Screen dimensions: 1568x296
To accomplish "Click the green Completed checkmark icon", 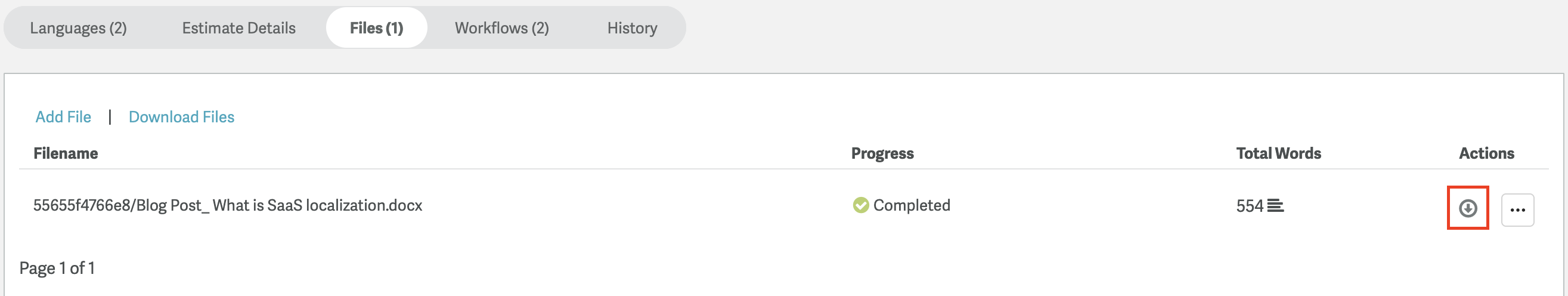I will tap(861, 205).
